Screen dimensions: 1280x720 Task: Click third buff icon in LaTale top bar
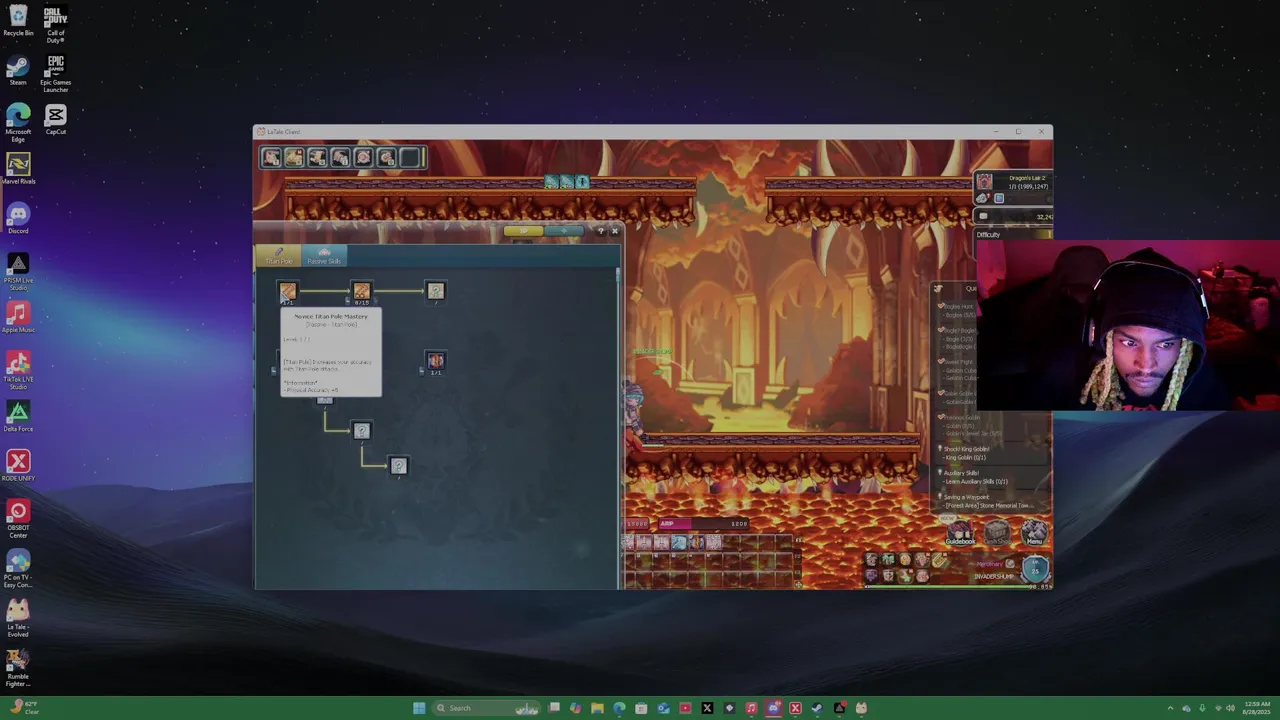click(317, 157)
